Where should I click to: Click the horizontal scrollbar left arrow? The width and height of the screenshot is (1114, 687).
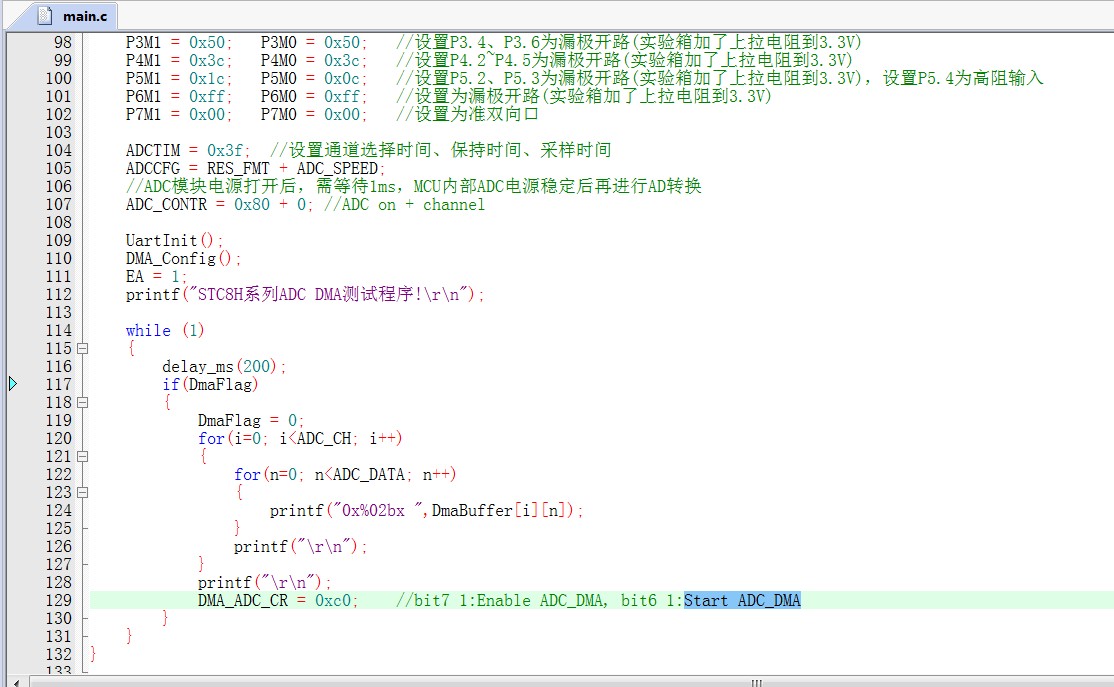point(16,682)
